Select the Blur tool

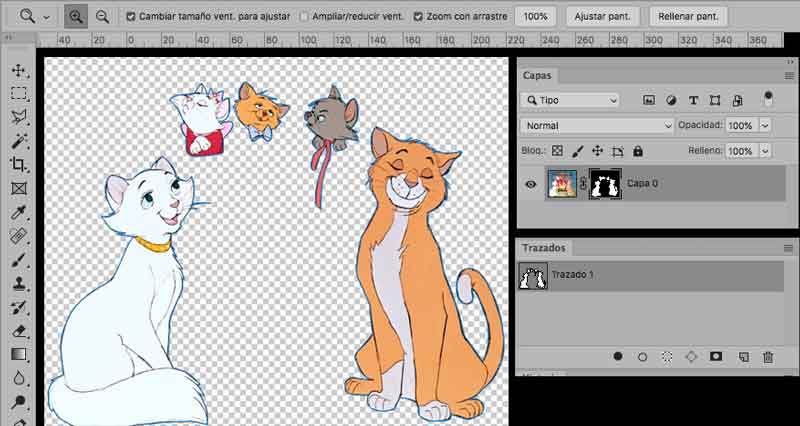pyautogui.click(x=18, y=378)
